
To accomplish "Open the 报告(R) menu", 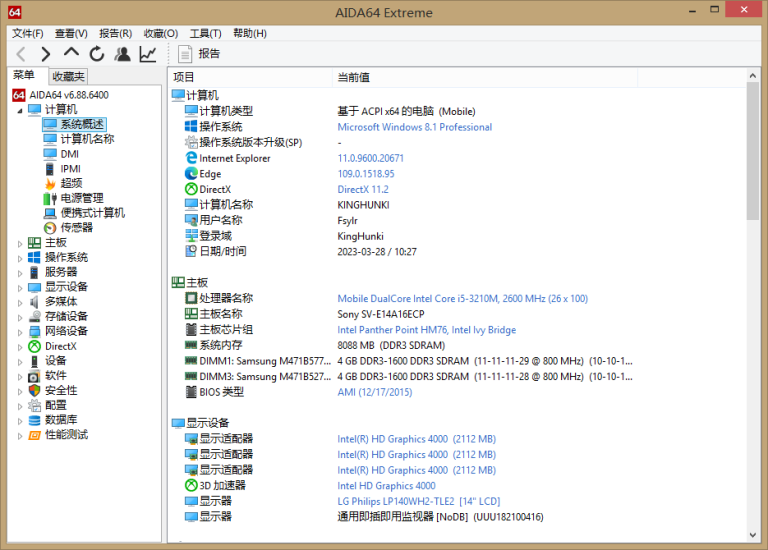I will tap(116, 33).
